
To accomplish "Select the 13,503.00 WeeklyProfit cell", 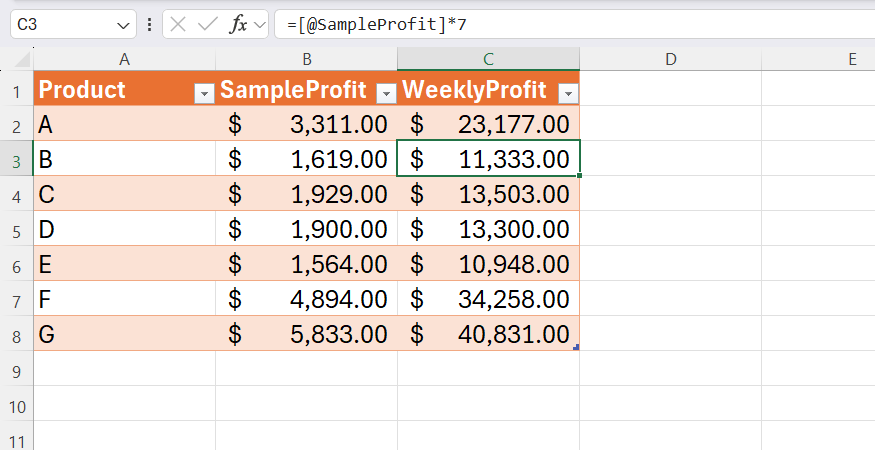I will coord(488,194).
